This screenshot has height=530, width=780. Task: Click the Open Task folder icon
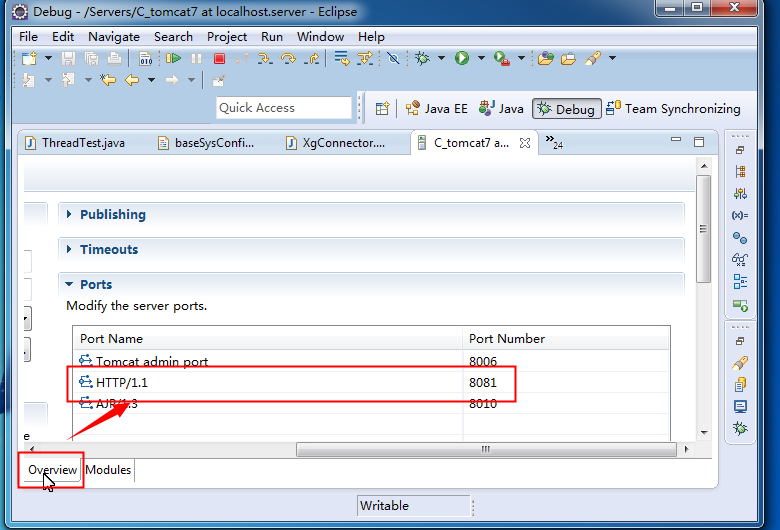coord(568,59)
